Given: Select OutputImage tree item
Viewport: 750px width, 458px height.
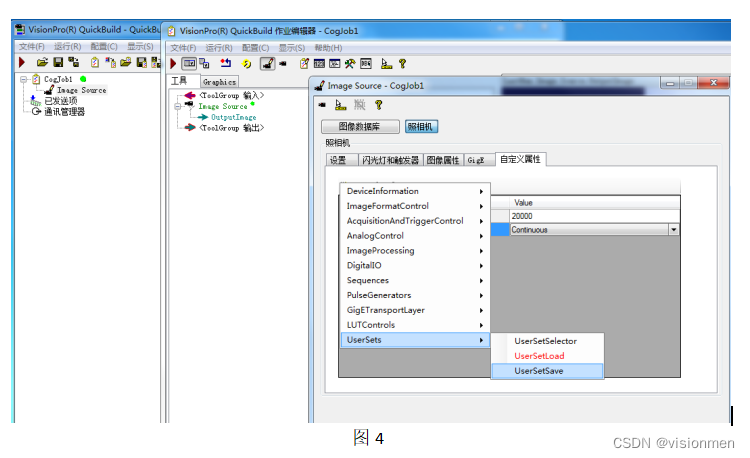Looking at the screenshot, I should pos(233,117).
